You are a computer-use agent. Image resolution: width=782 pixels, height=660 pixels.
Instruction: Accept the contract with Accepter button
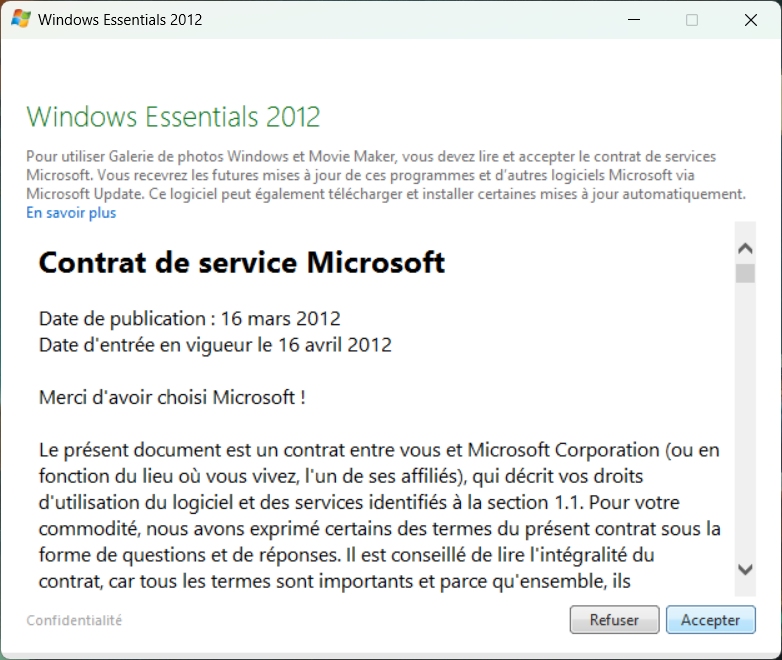pos(710,620)
